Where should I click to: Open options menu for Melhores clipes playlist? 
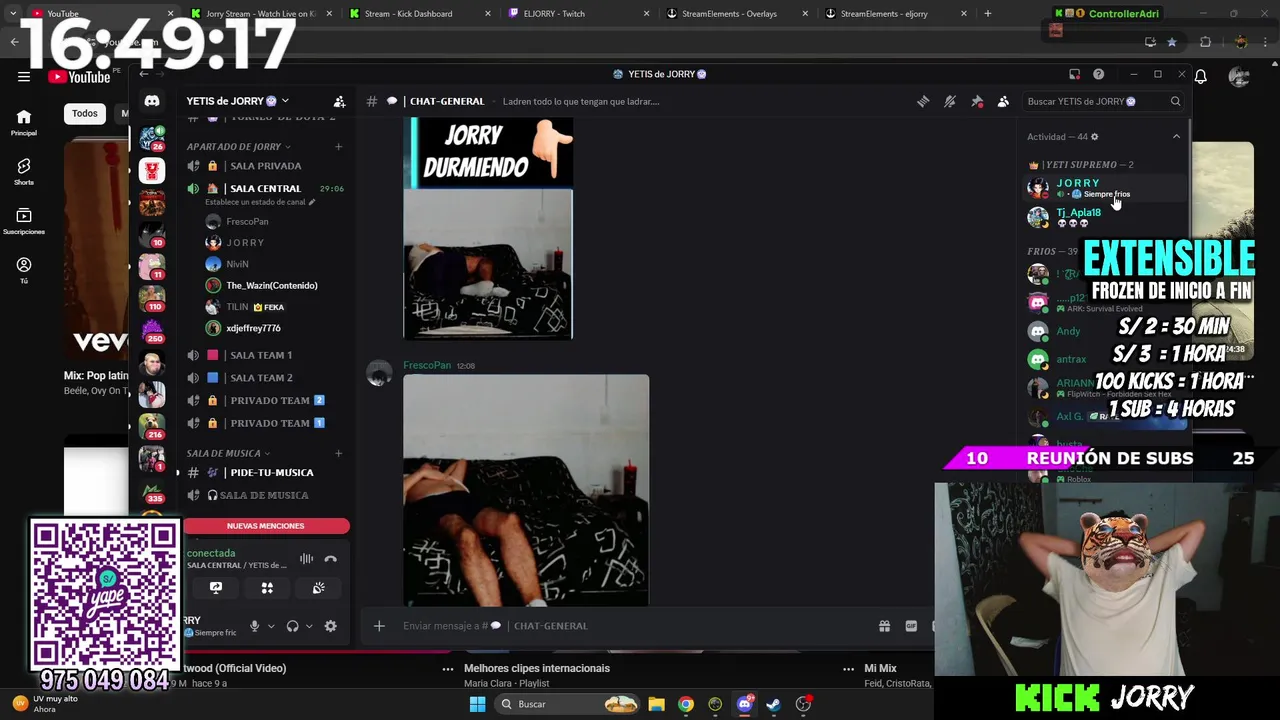848,669
